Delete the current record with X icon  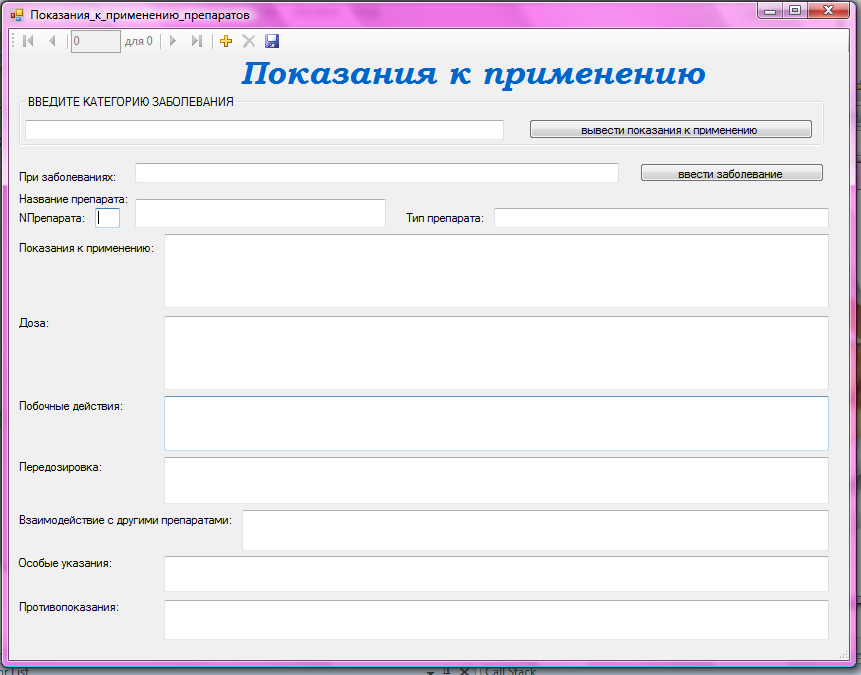click(x=249, y=41)
